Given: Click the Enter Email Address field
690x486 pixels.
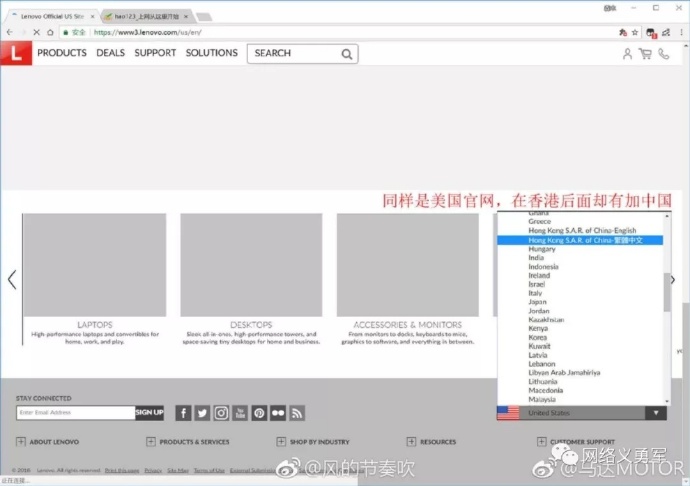Looking at the screenshot, I should (76, 412).
